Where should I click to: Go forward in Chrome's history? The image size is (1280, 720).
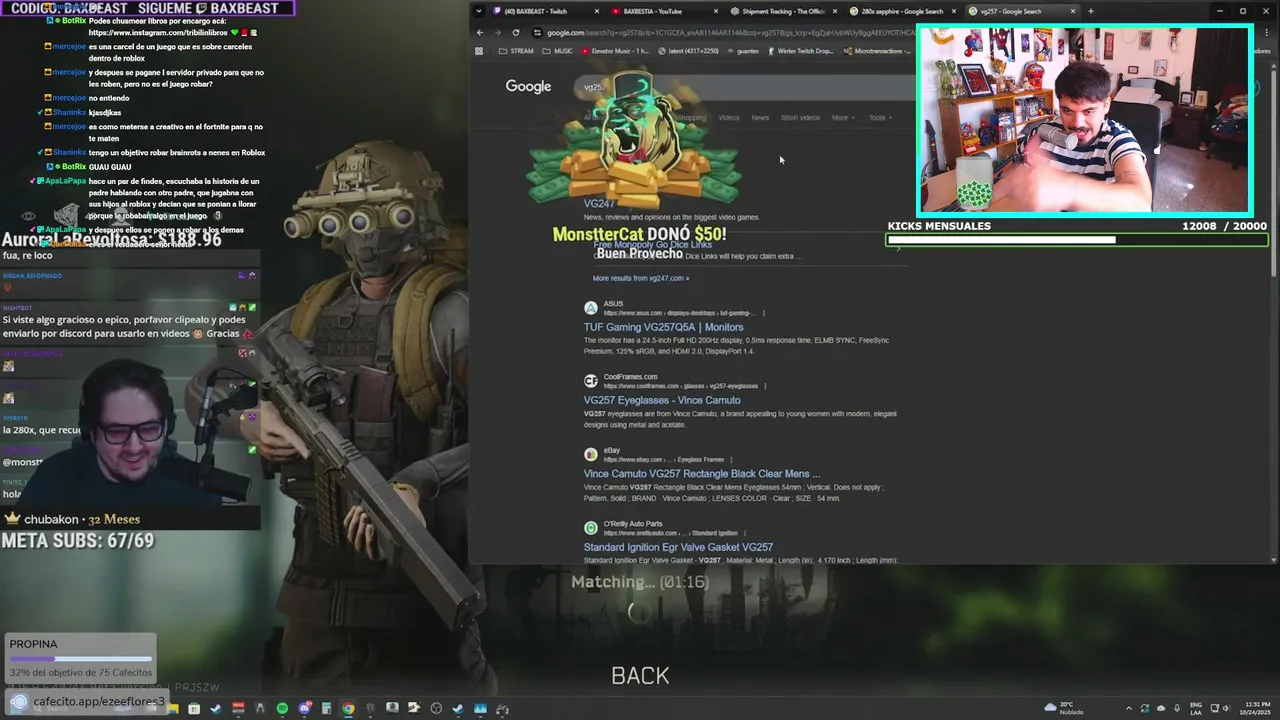(498, 32)
